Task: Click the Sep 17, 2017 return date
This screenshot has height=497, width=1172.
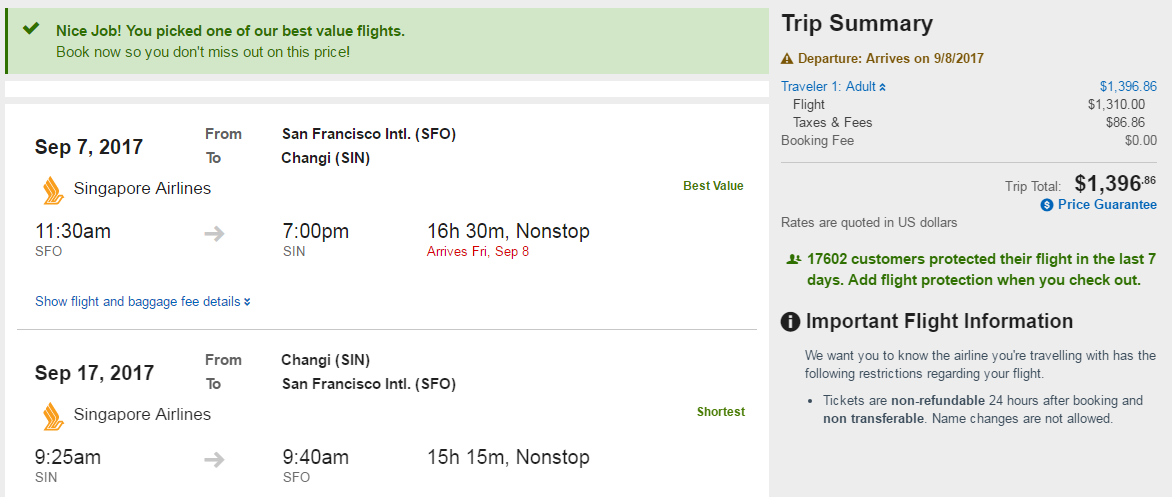Action: [94, 373]
